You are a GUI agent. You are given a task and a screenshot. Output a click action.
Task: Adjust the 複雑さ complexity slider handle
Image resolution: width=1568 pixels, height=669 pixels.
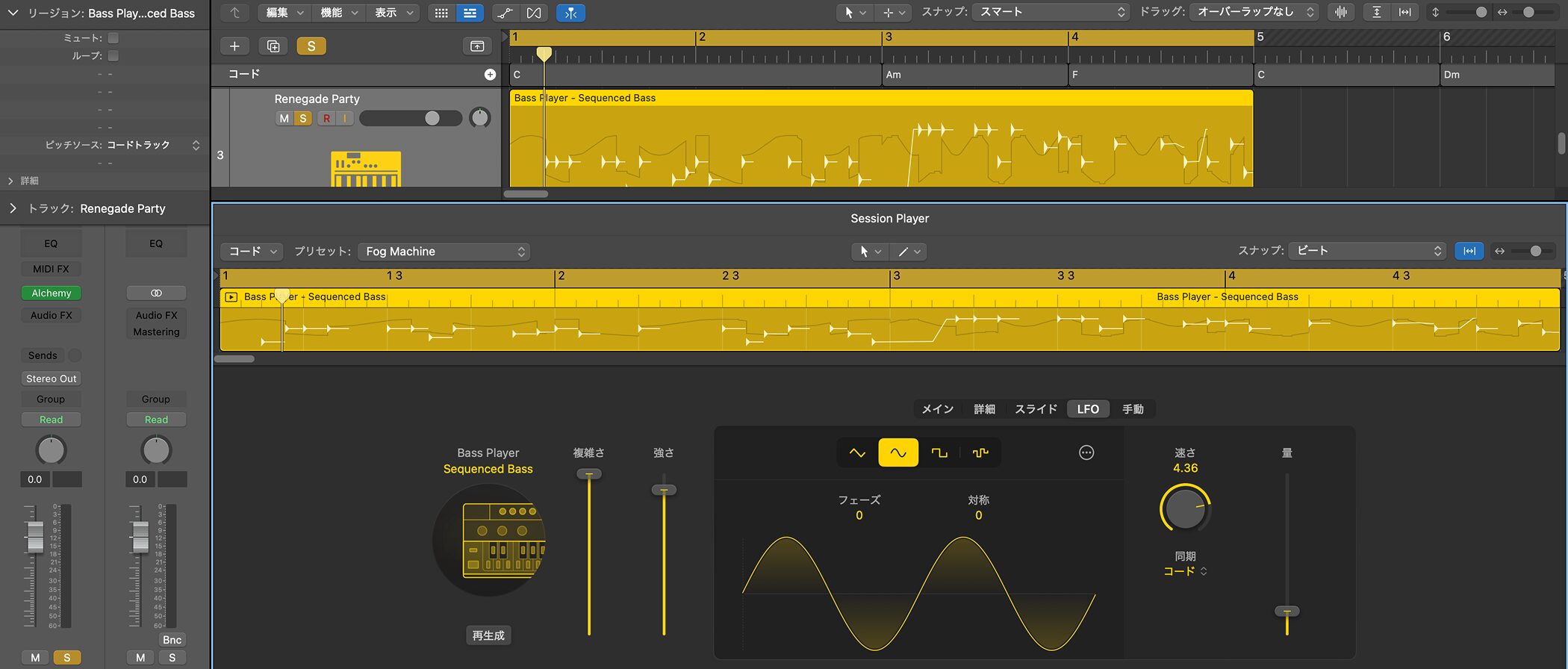tap(589, 474)
